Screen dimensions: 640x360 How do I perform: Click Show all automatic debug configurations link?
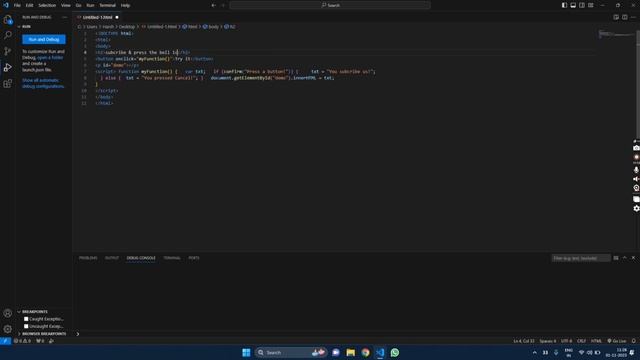point(43,83)
